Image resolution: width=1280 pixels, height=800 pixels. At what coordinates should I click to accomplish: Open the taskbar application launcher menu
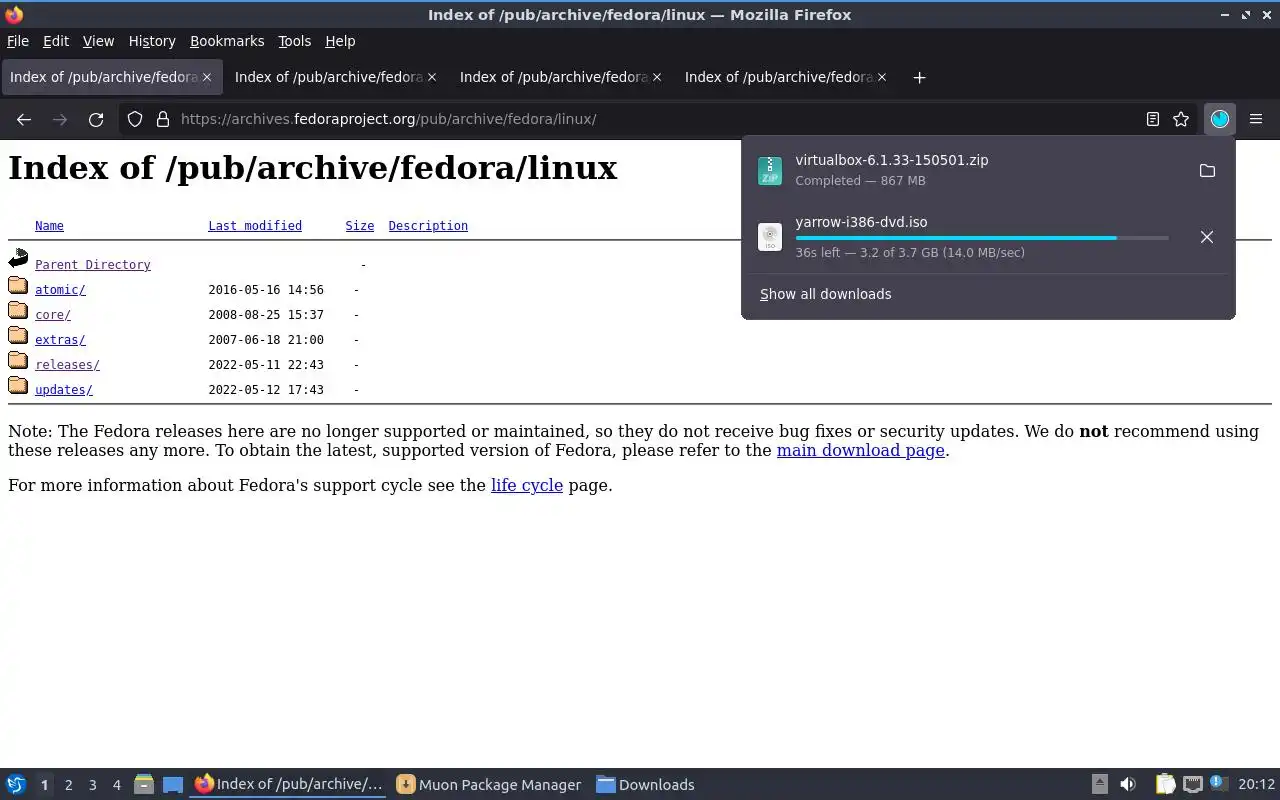pos(15,785)
